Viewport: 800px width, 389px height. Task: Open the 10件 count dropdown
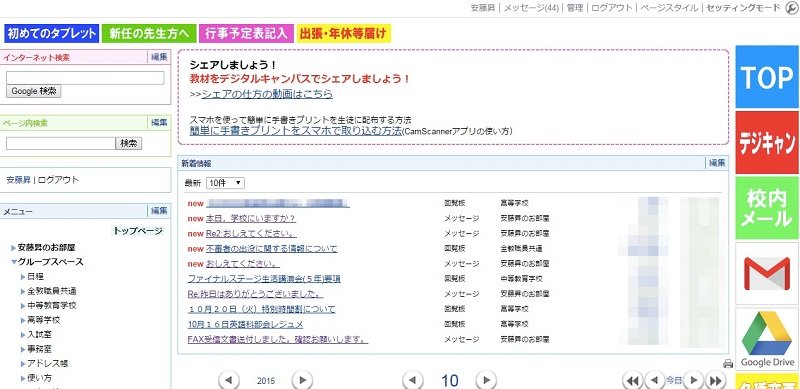[226, 183]
